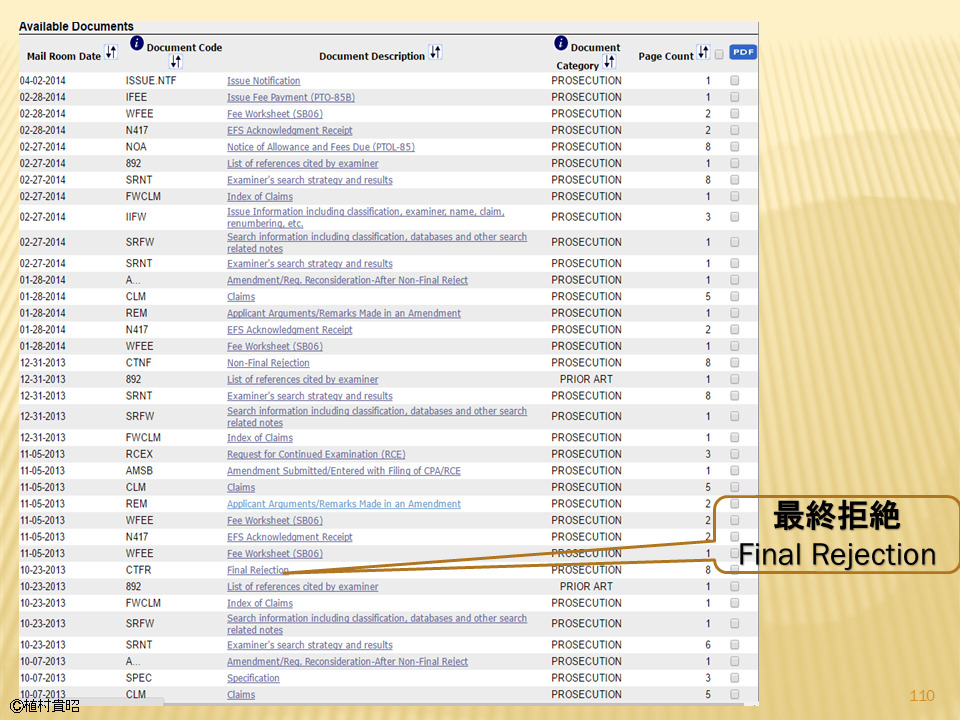Open info icon beside Document Code

coord(137,43)
